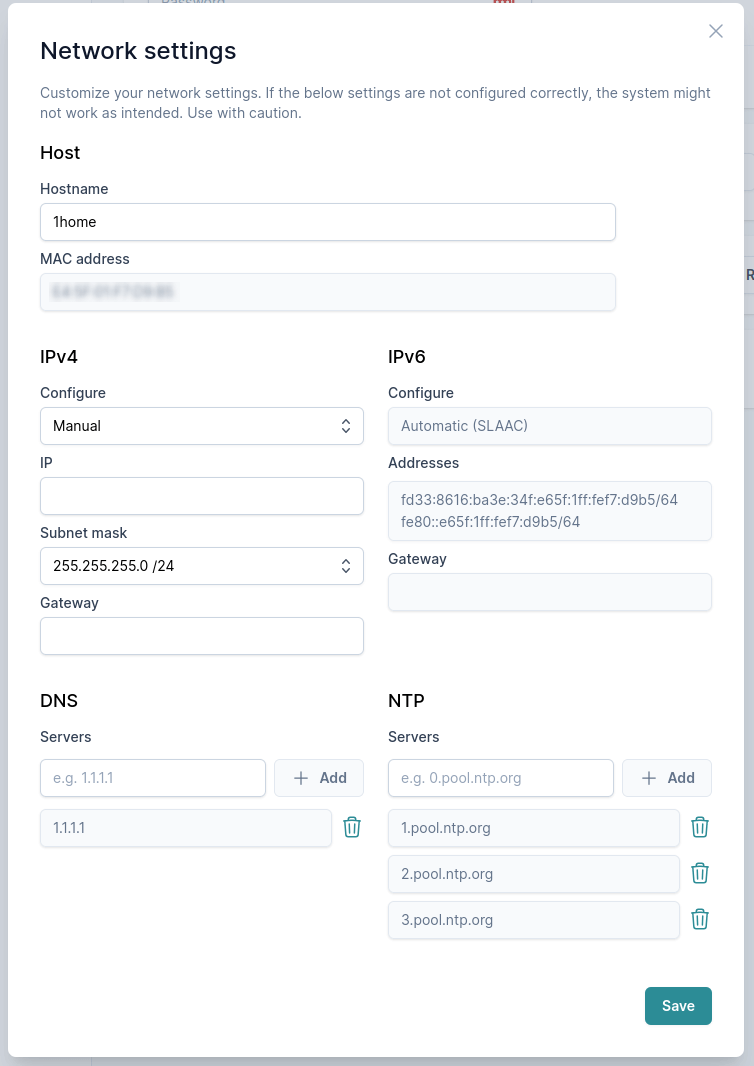The image size is (754, 1066).
Task: Close the Network settings dialog
Action: [x=716, y=31]
